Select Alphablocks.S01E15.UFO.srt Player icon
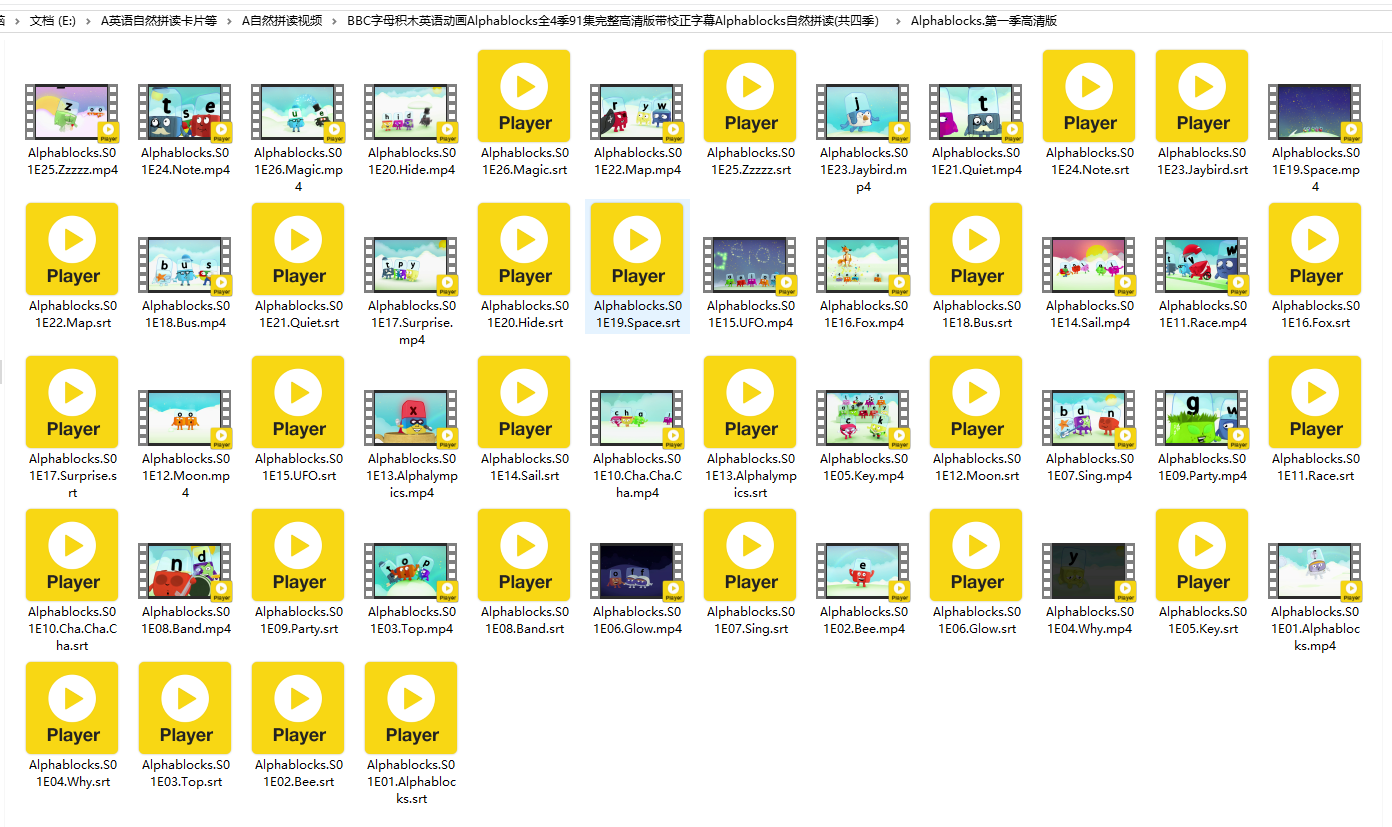The image size is (1392, 827). pos(298,402)
